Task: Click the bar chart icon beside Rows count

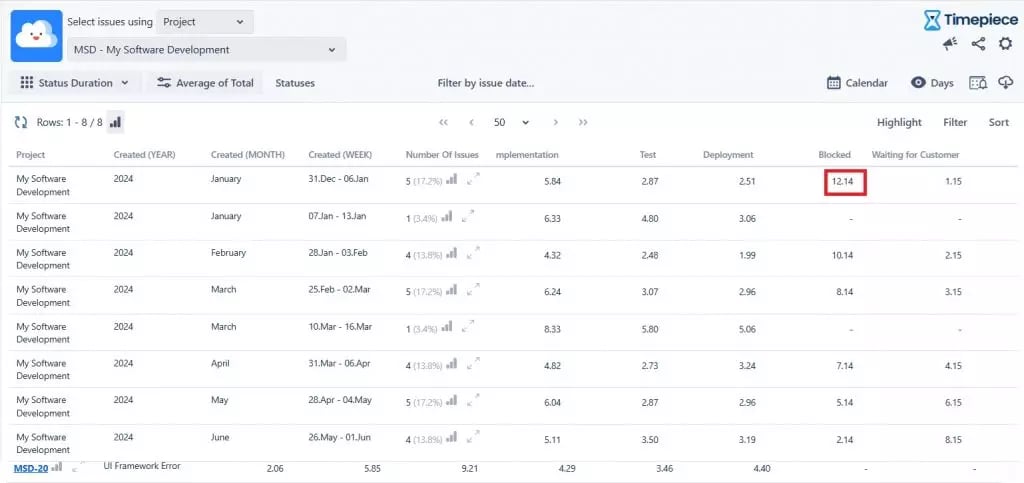Action: [115, 122]
